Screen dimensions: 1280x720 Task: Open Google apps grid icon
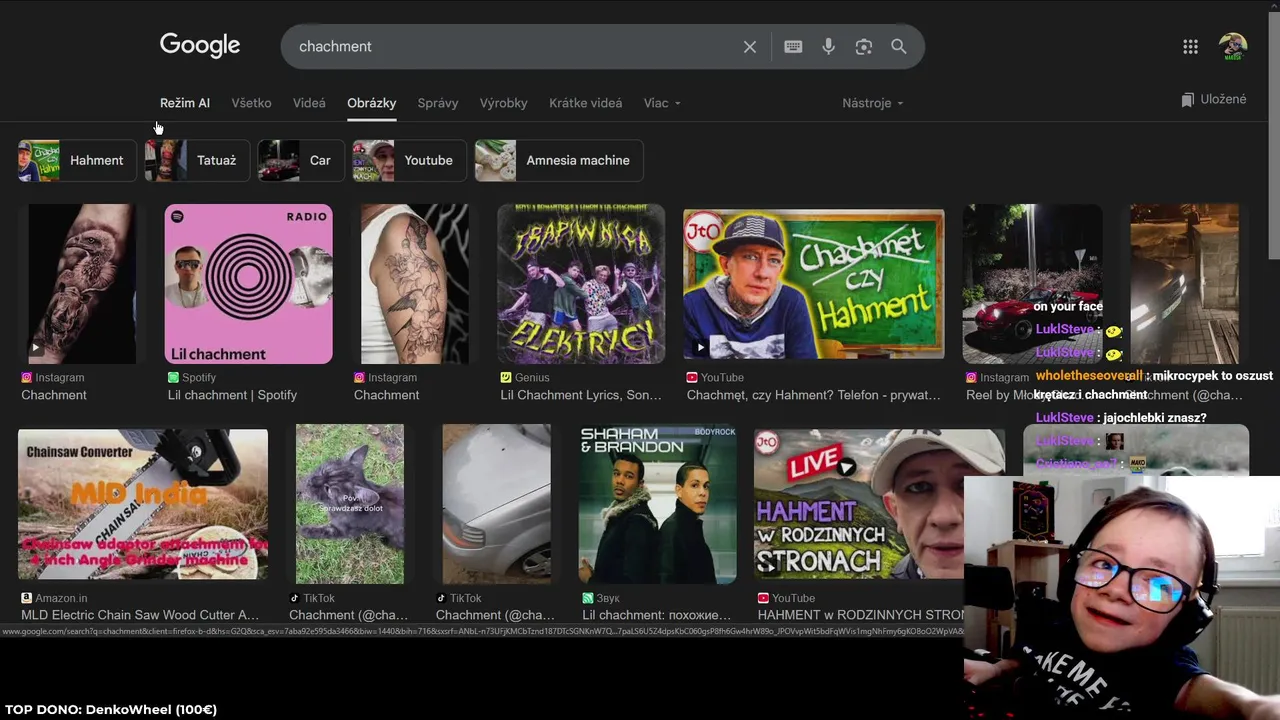point(1190,47)
